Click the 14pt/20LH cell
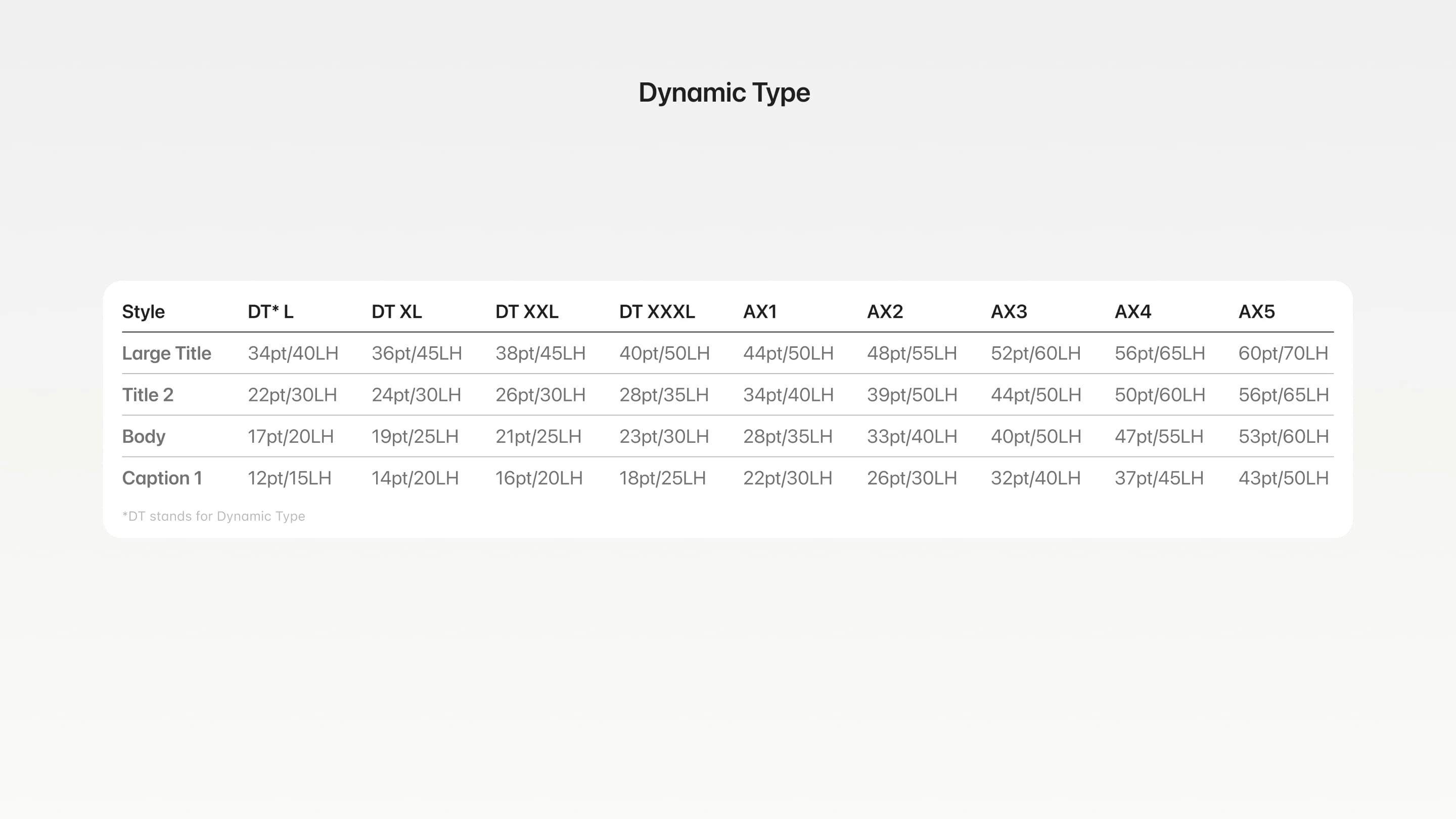Image resolution: width=1456 pixels, height=819 pixels. [416, 478]
